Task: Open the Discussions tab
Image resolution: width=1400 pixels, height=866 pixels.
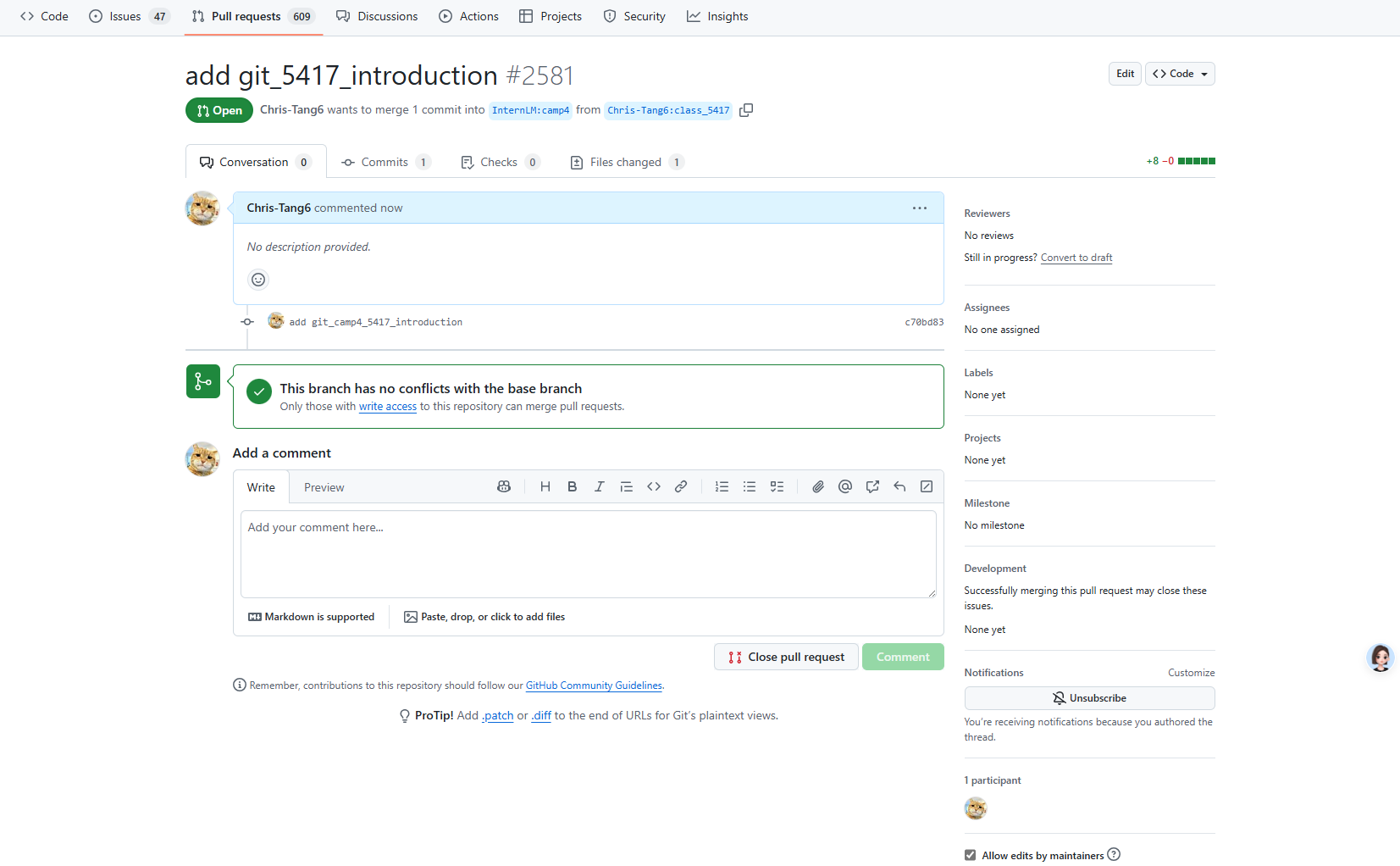Action: tap(377, 16)
